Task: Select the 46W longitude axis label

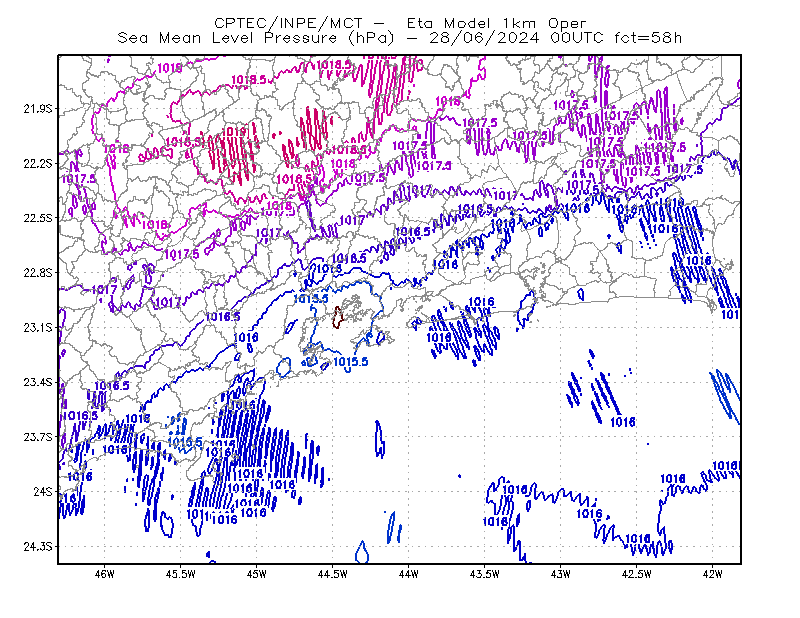Action: tap(105, 574)
